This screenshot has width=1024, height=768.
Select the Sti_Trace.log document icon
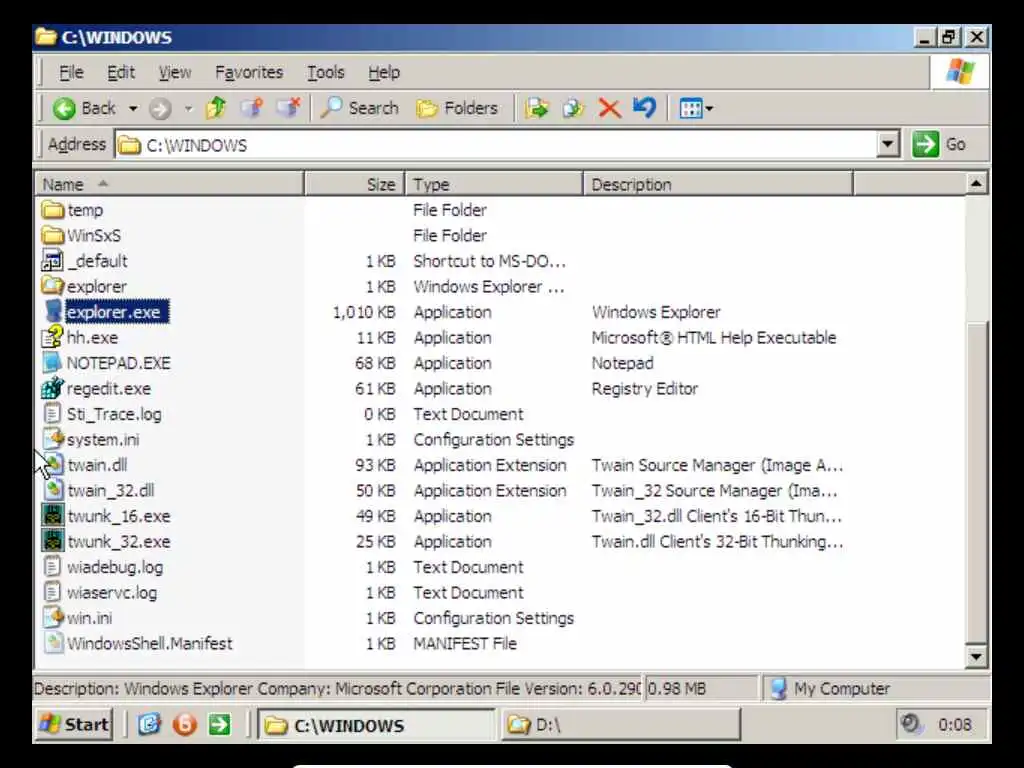point(52,413)
